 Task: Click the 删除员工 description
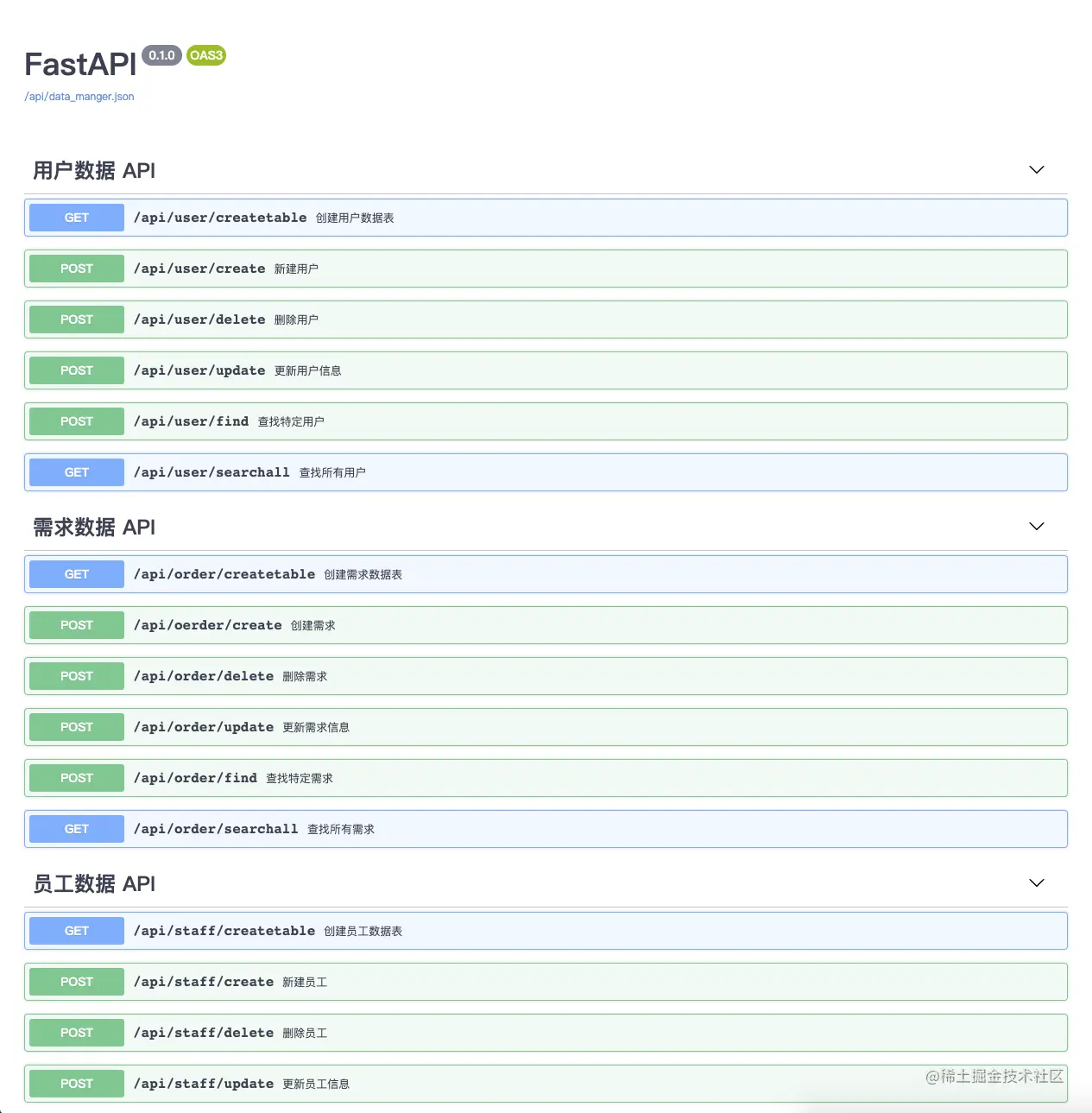pyautogui.click(x=305, y=1034)
